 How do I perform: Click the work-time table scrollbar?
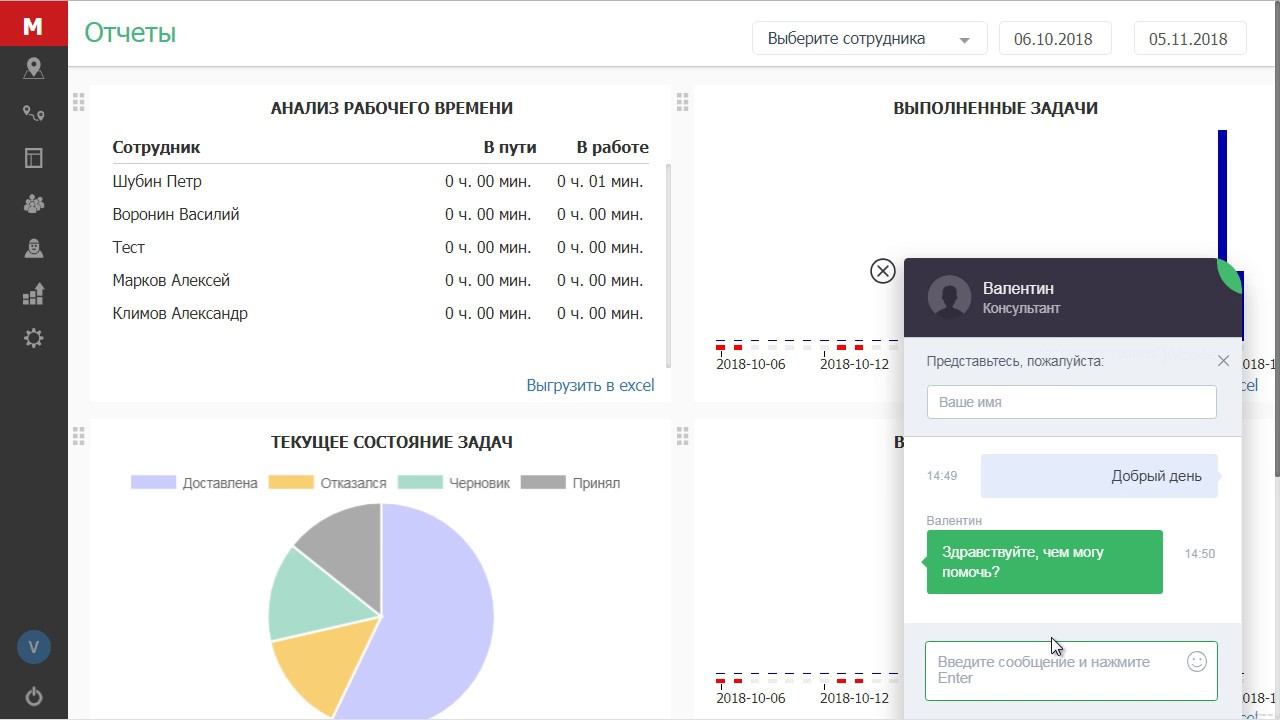click(x=667, y=265)
